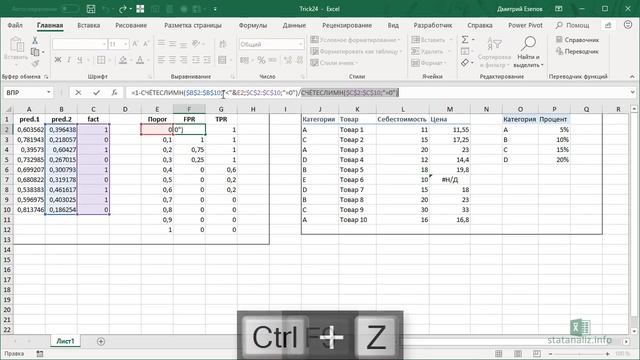Open the font name dropdown
This screenshot has height=360, width=640.
tap(104, 44)
